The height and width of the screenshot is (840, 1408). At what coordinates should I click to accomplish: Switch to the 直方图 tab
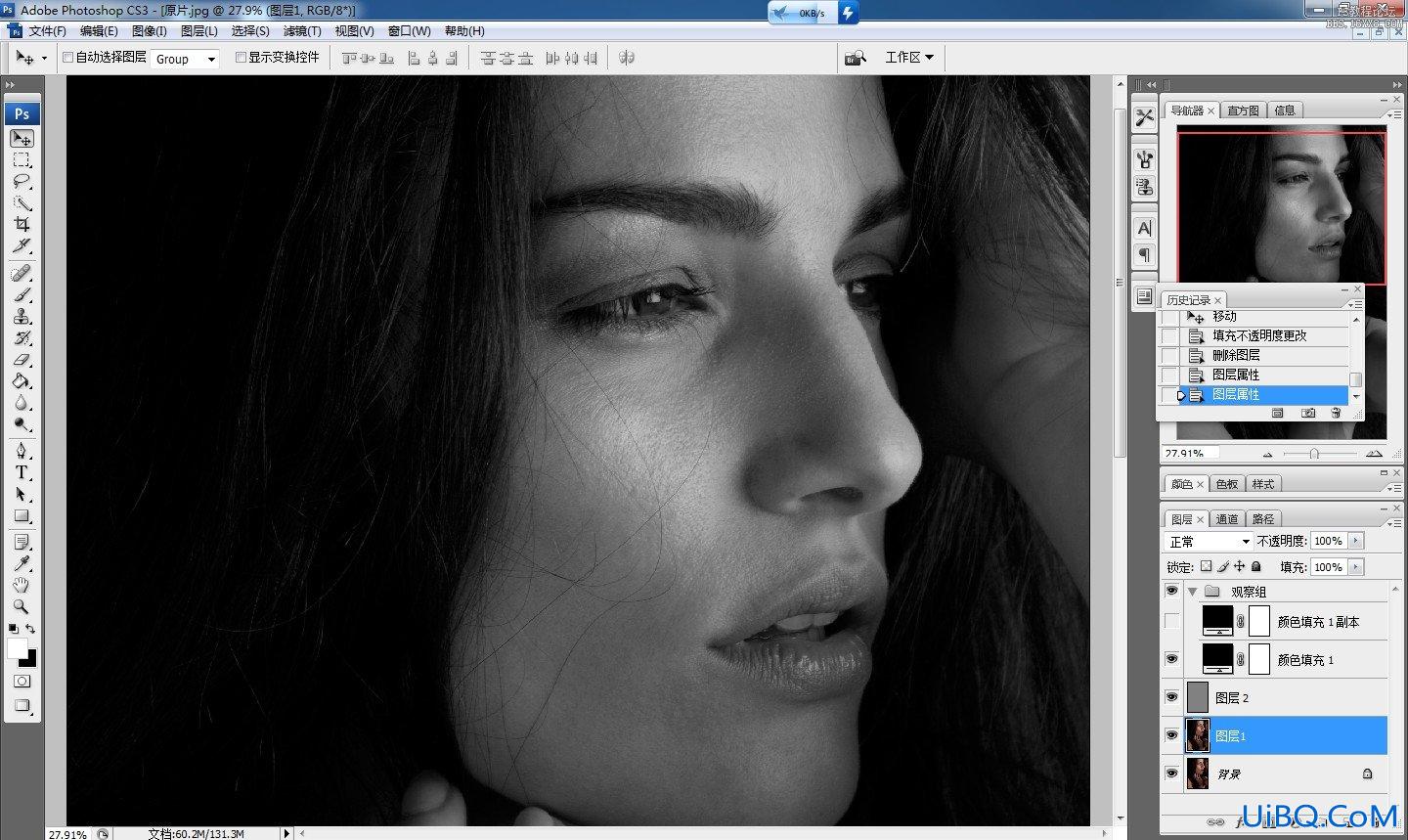pyautogui.click(x=1243, y=111)
